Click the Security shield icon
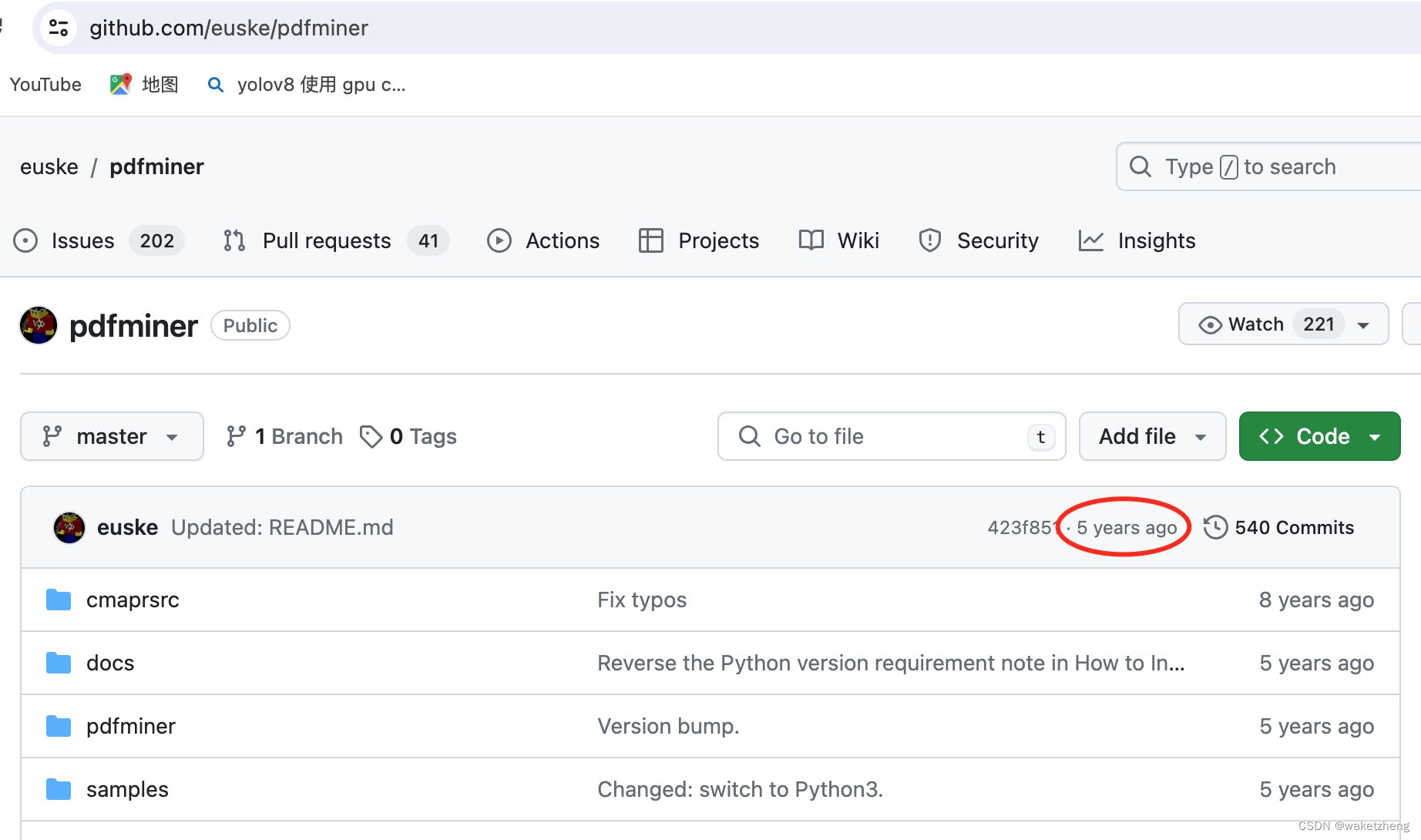This screenshot has height=840, width=1421. pyautogui.click(x=930, y=240)
